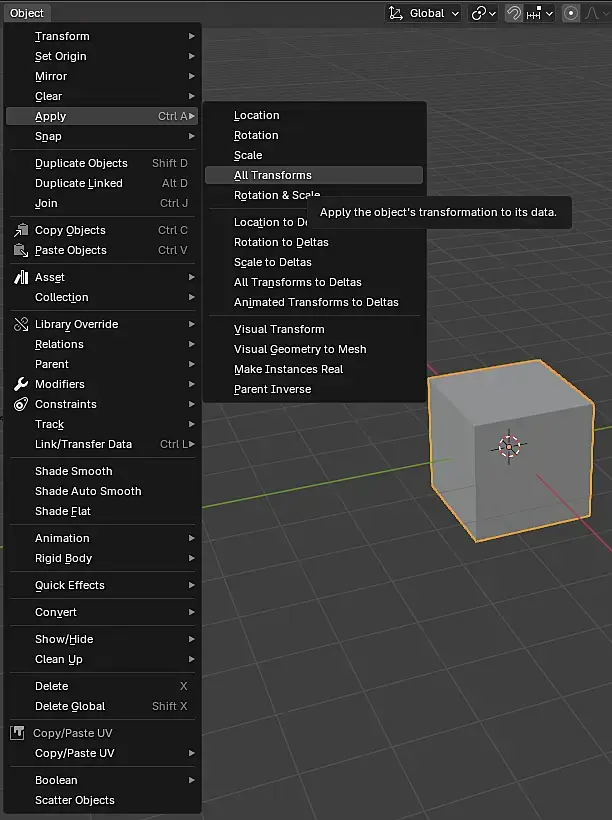Click the Asset library icon
Viewport: 612px width, 820px height.
click(21, 277)
